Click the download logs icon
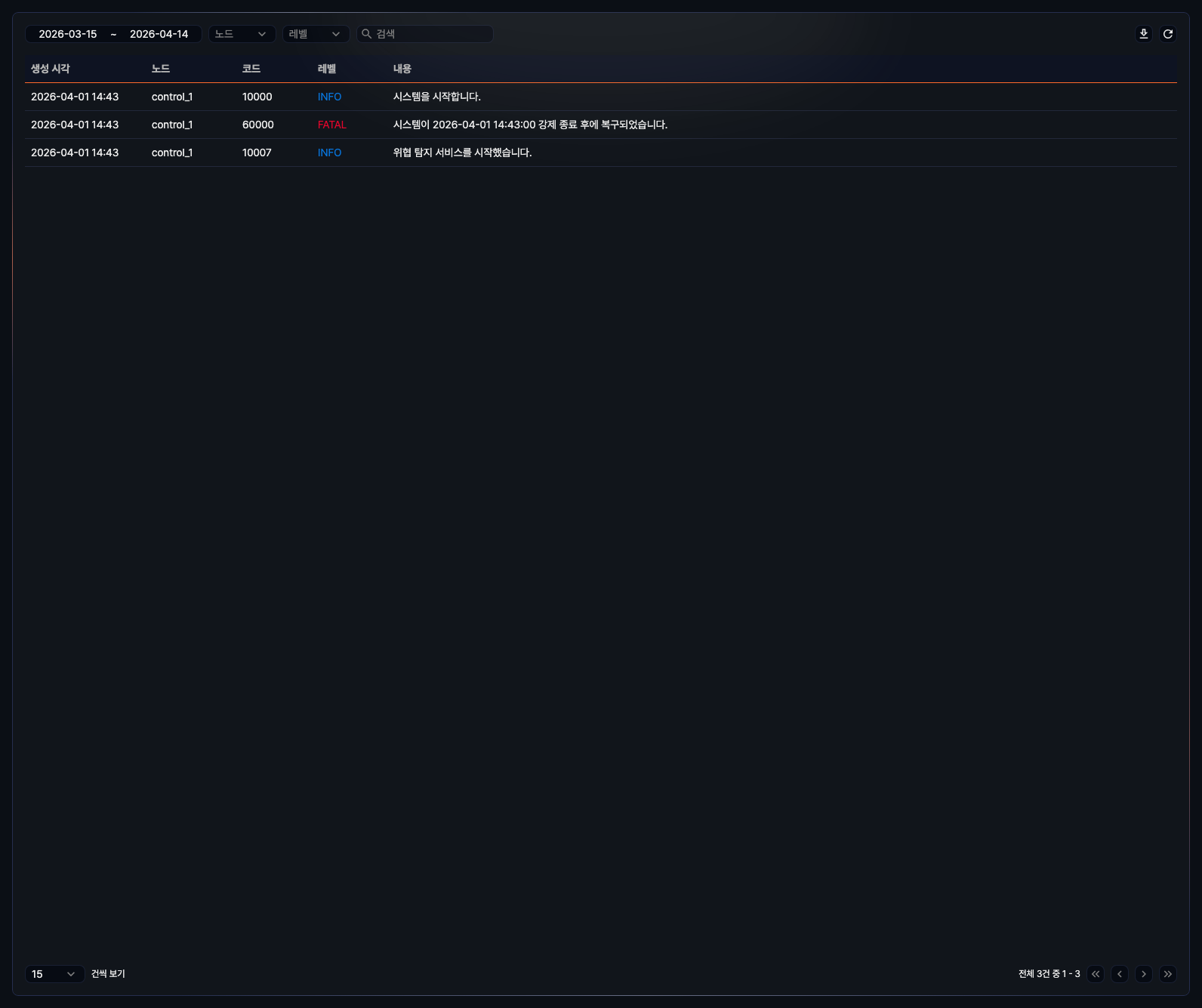Screen dimensions: 1202x1008 pos(1144,34)
